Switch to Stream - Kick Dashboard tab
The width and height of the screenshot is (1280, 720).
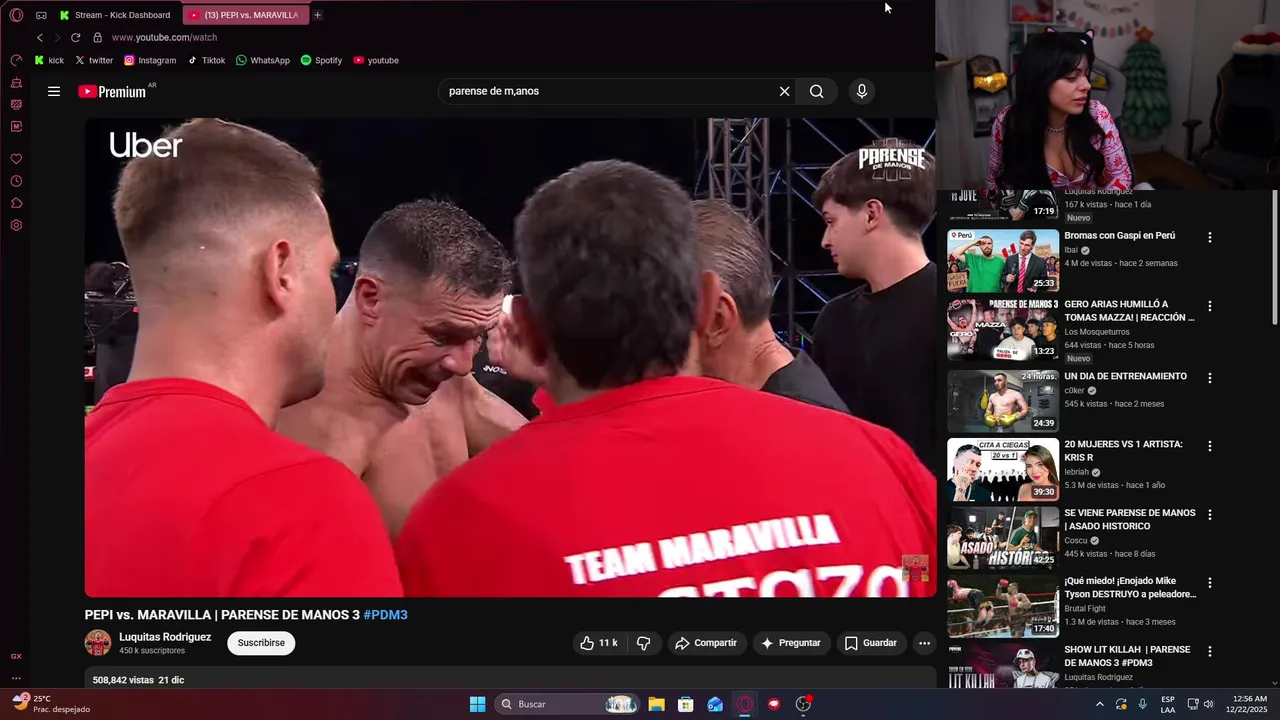pyautogui.click(x=116, y=15)
